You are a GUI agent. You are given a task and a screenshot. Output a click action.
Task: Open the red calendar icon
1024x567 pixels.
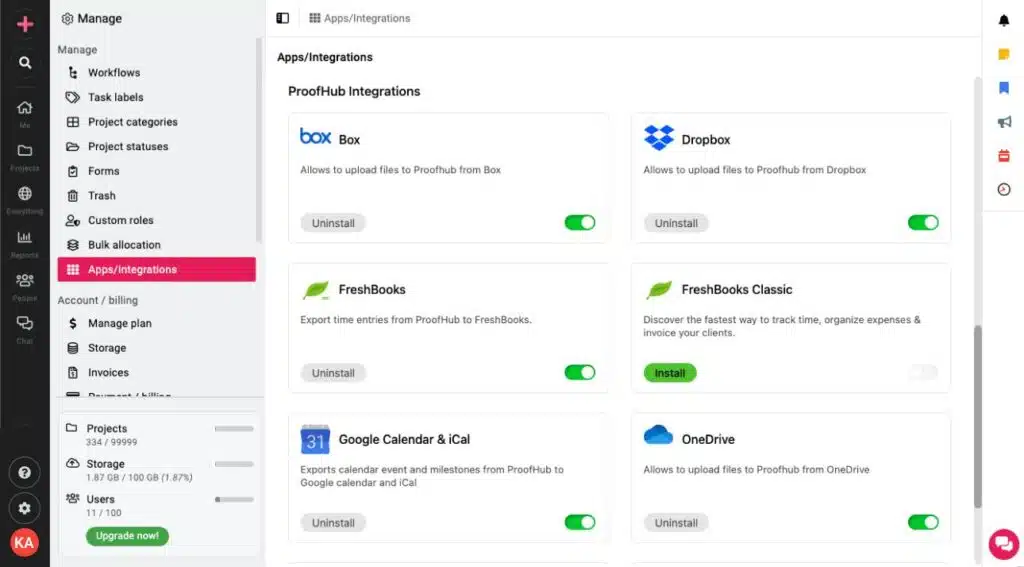[x=1004, y=155]
